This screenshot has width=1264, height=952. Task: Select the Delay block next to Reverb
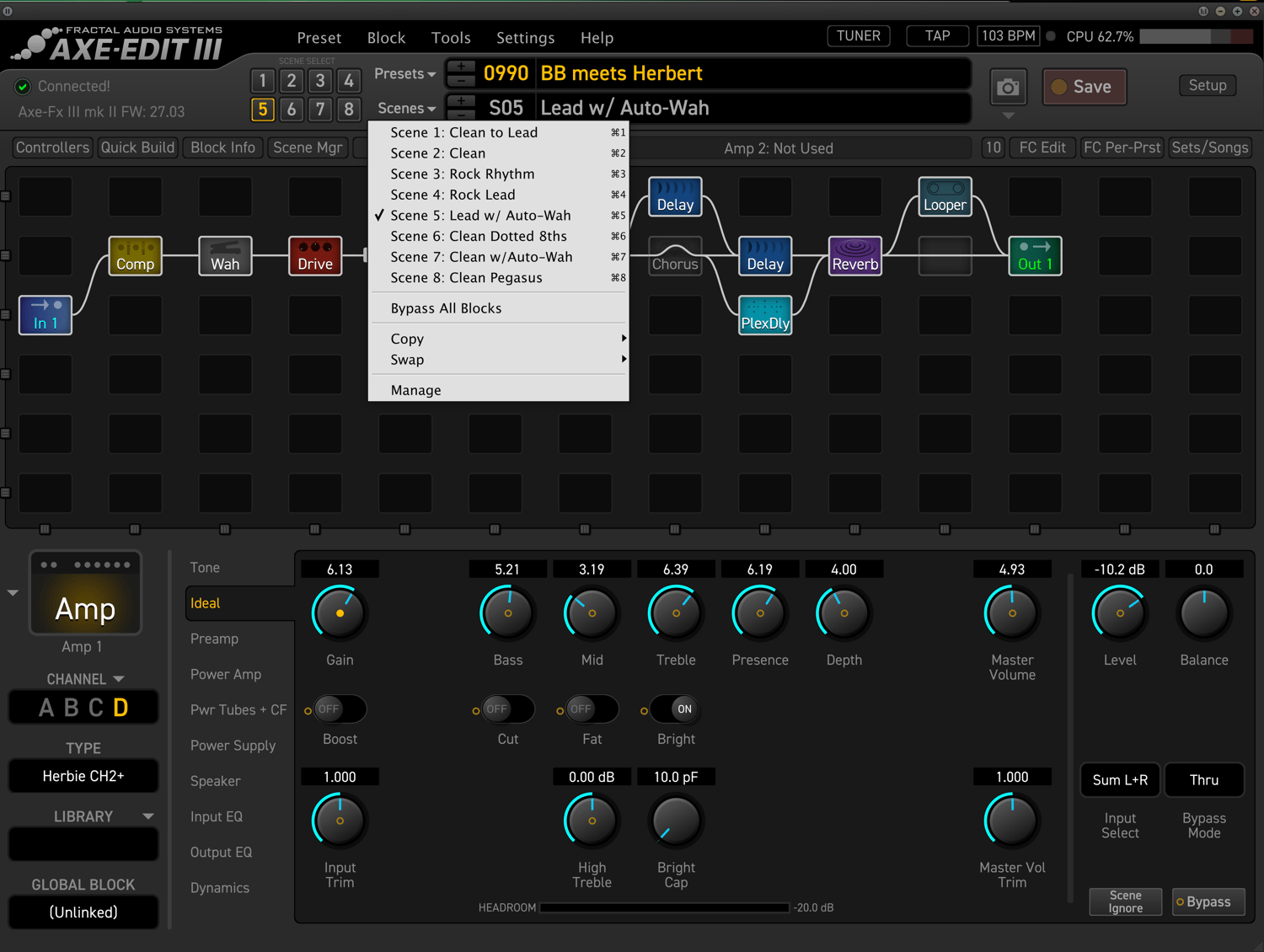(x=765, y=255)
